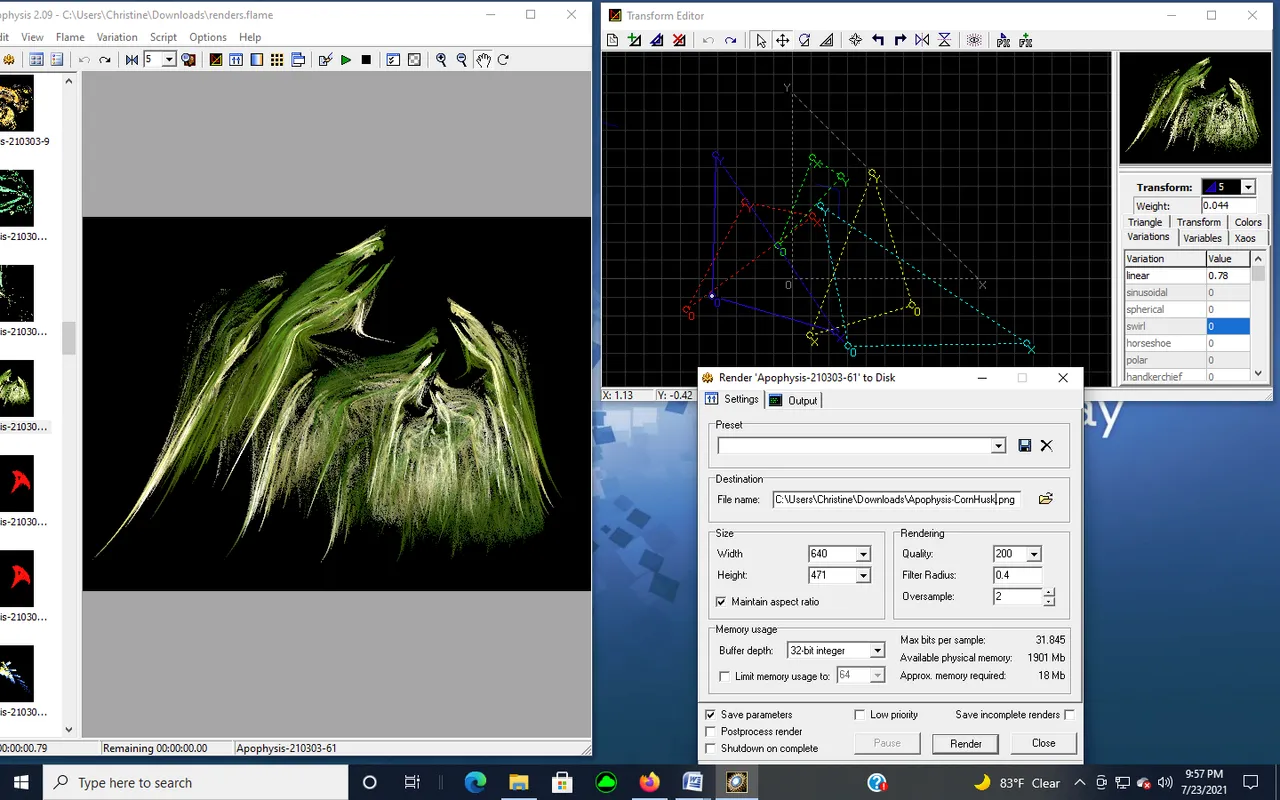
Task: Switch to the Output tab
Action: tap(793, 400)
